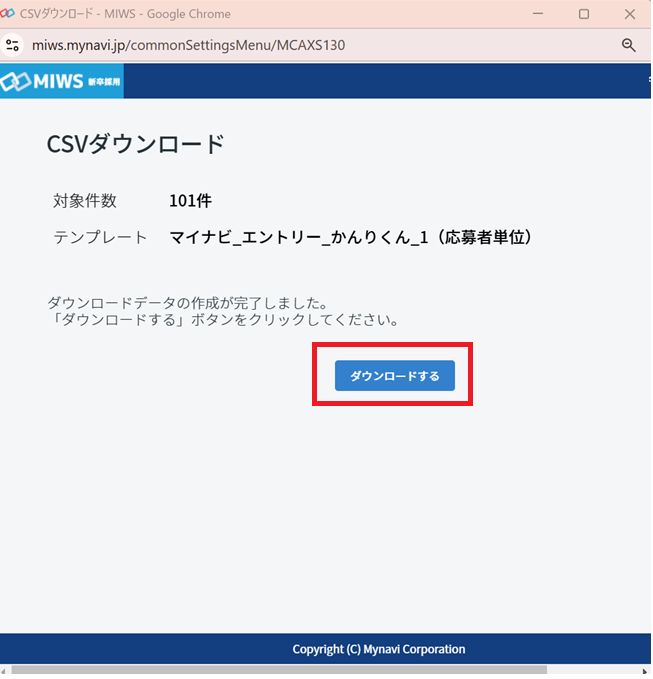This screenshot has height=679, width=653.
Task: Close the CSVダウンロード window
Action: click(629, 14)
